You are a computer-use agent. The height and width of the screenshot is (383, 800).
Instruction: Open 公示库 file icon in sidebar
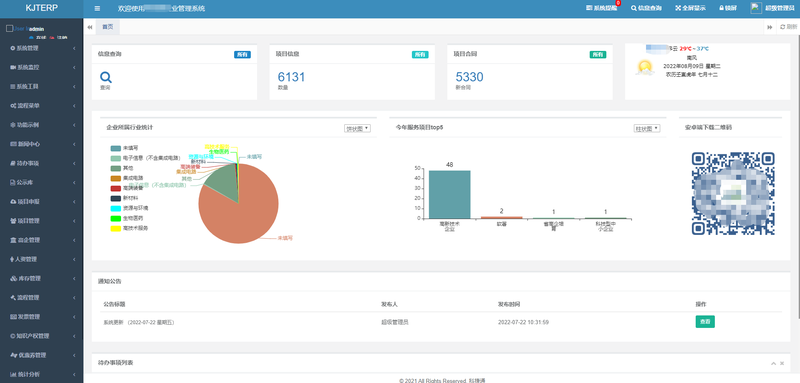[12, 183]
